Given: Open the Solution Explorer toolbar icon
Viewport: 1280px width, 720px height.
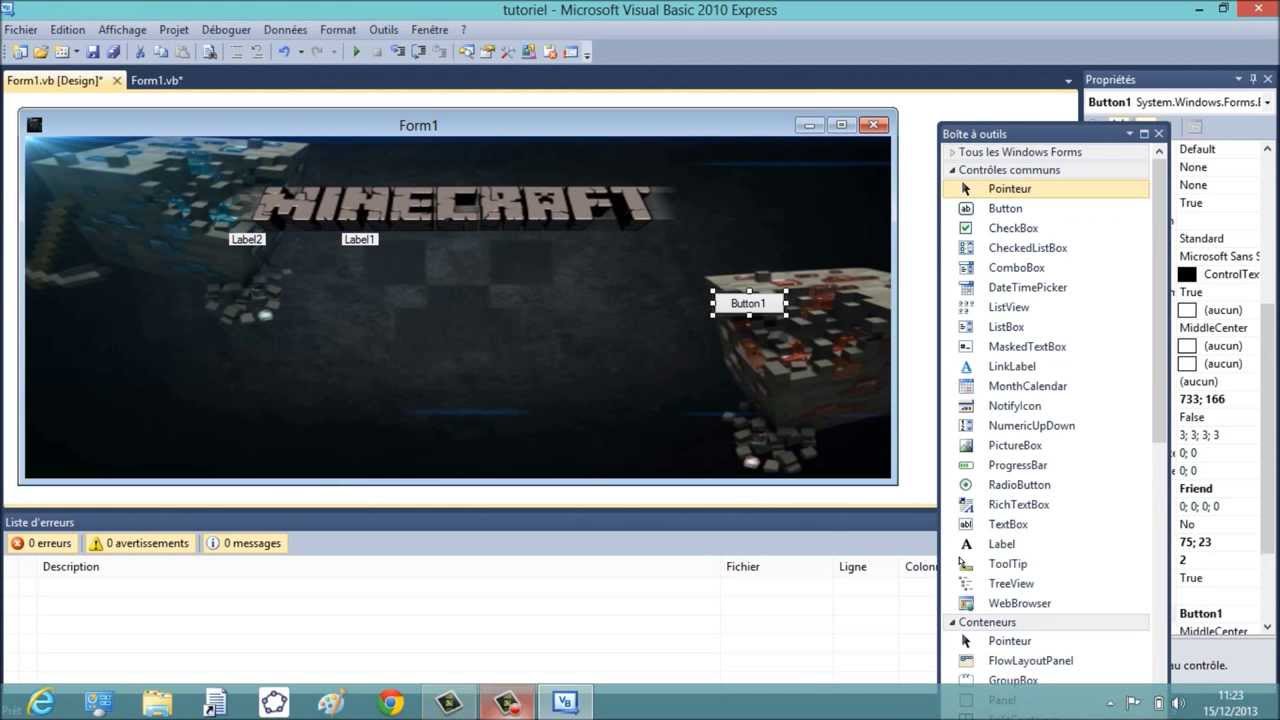Looking at the screenshot, I should [x=467, y=52].
